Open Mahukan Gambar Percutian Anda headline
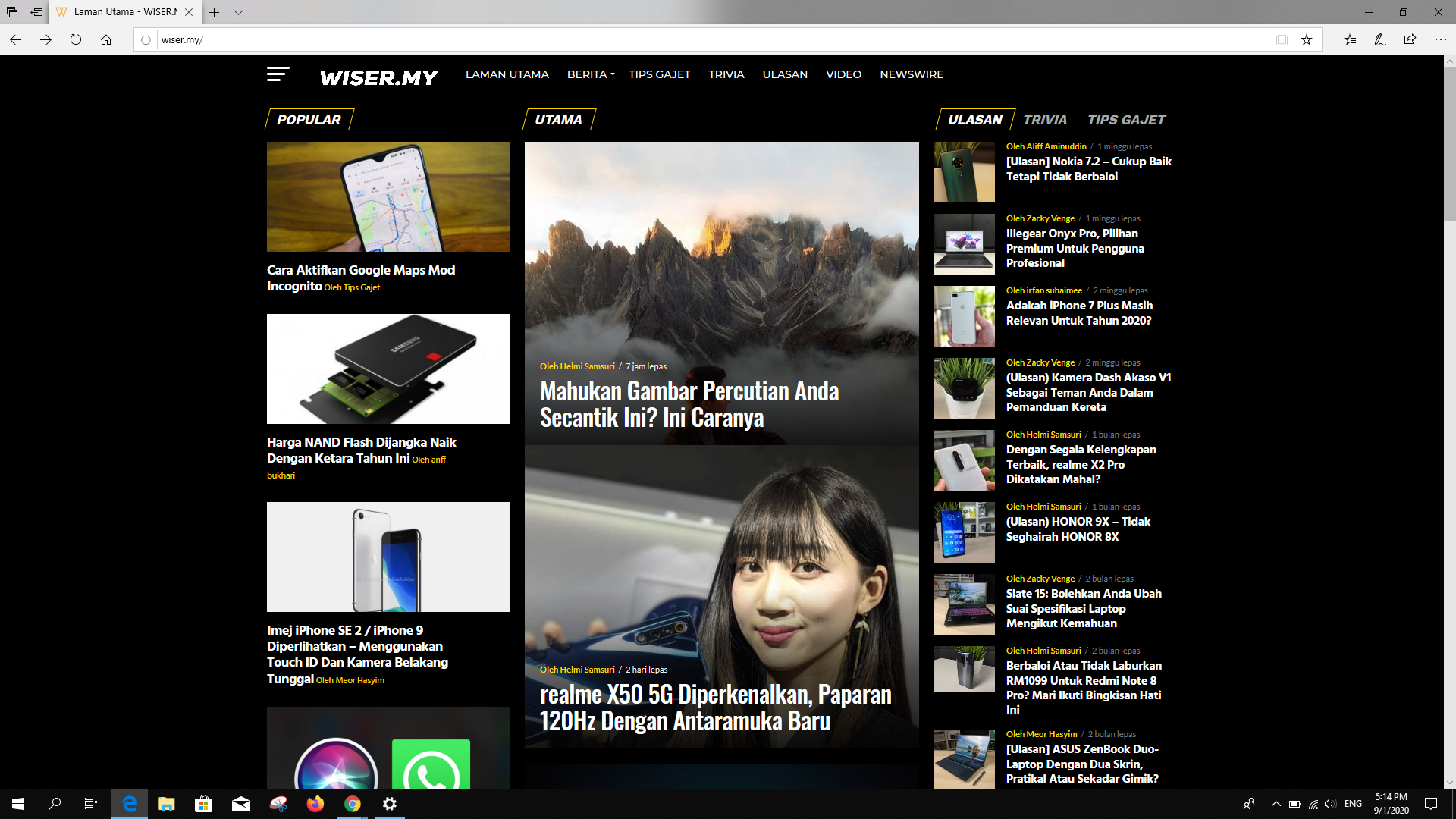 coord(689,404)
